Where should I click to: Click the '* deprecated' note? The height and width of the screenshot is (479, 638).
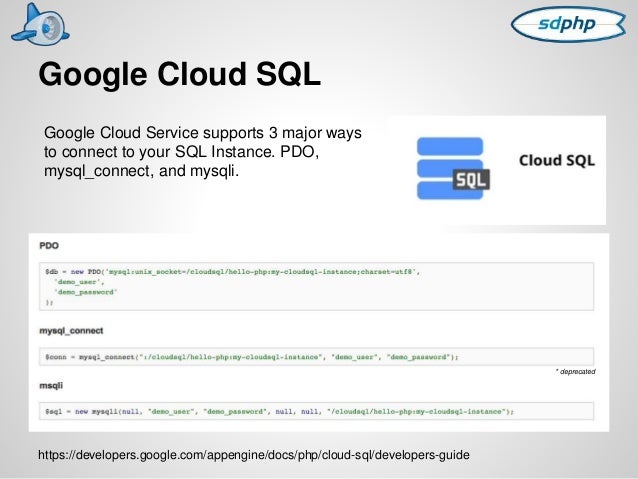pyautogui.click(x=575, y=372)
